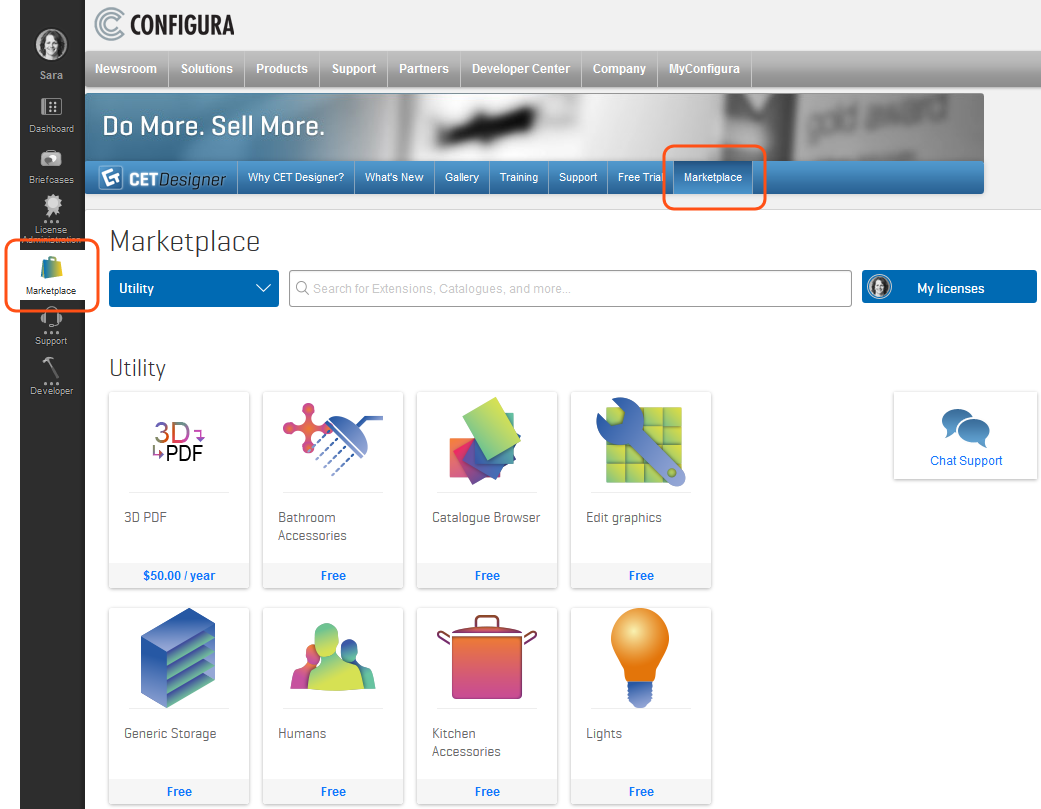Viewport: 1041px width, 809px height.
Task: Switch to Free Trial tab
Action: (641, 177)
